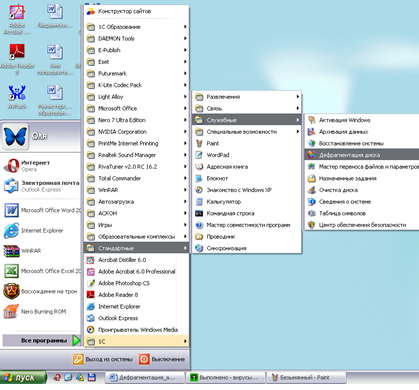Open the Игры programs folder
The width and height of the screenshot is (419, 390).
coord(137,225)
